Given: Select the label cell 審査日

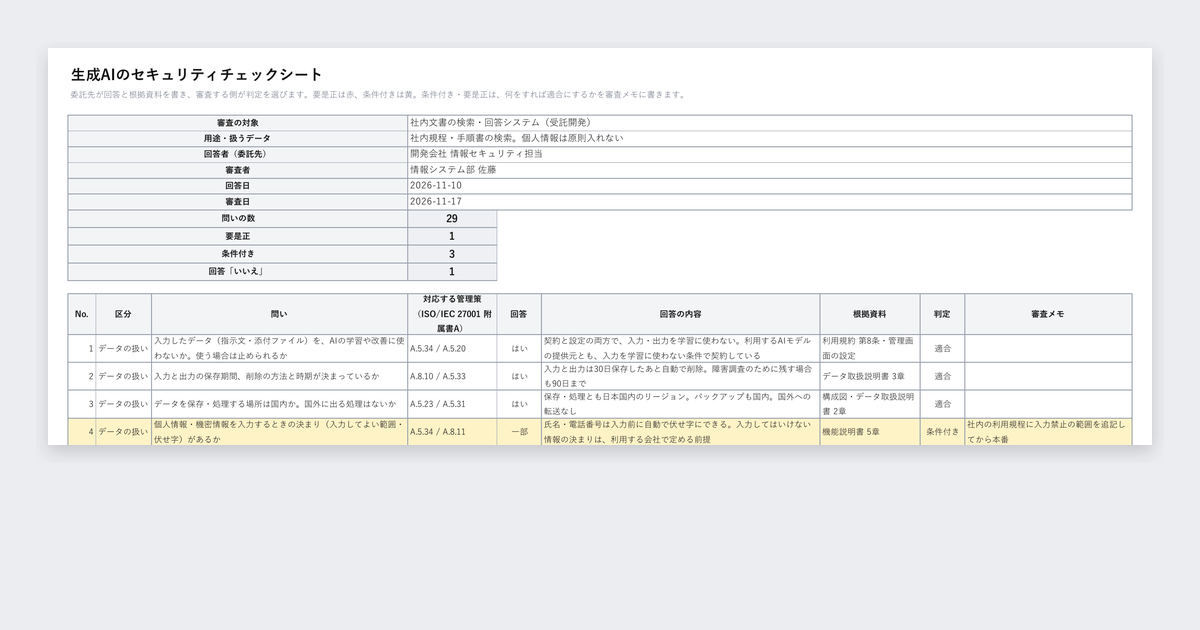Looking at the screenshot, I should [238, 202].
